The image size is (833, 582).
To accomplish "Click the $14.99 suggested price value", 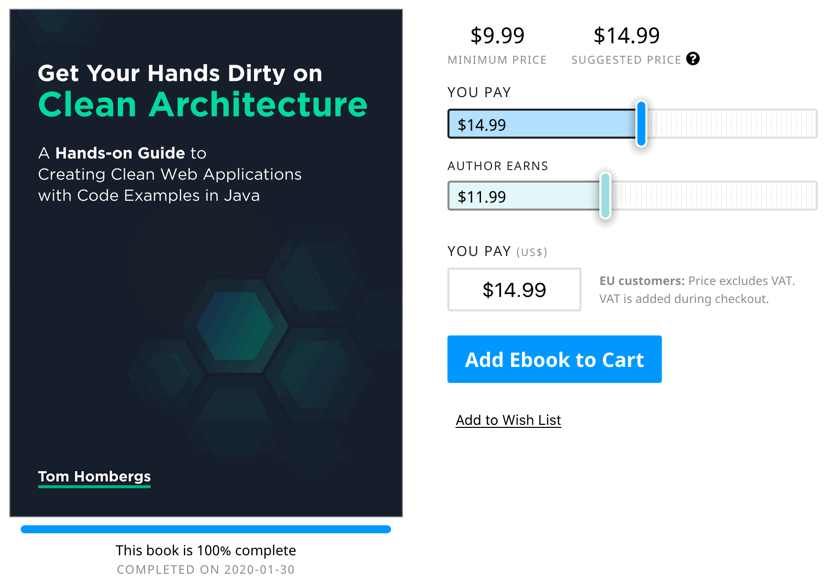I will (x=626, y=36).
